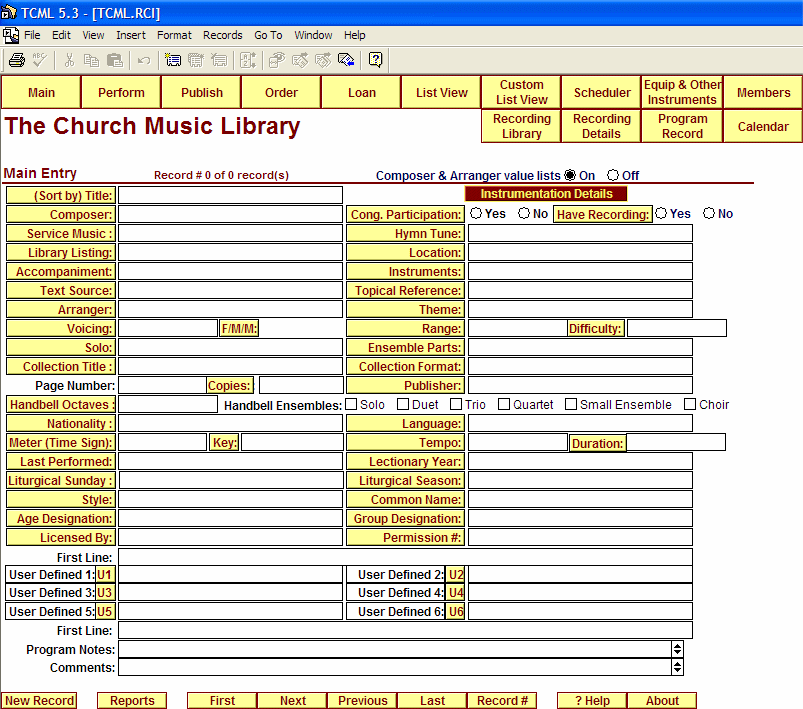The height and width of the screenshot is (709, 803).
Task: Click the New Record toolbar icon
Action: pos(173,60)
